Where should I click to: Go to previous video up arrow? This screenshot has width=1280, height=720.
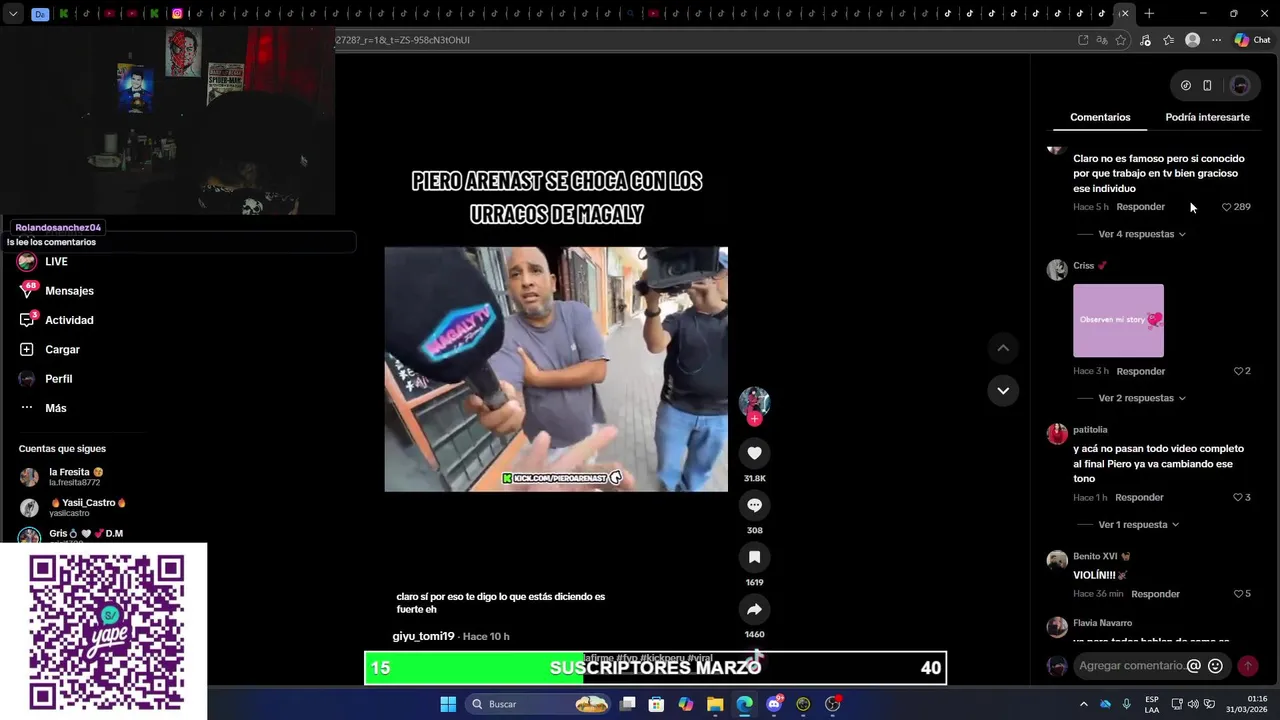(x=1003, y=348)
